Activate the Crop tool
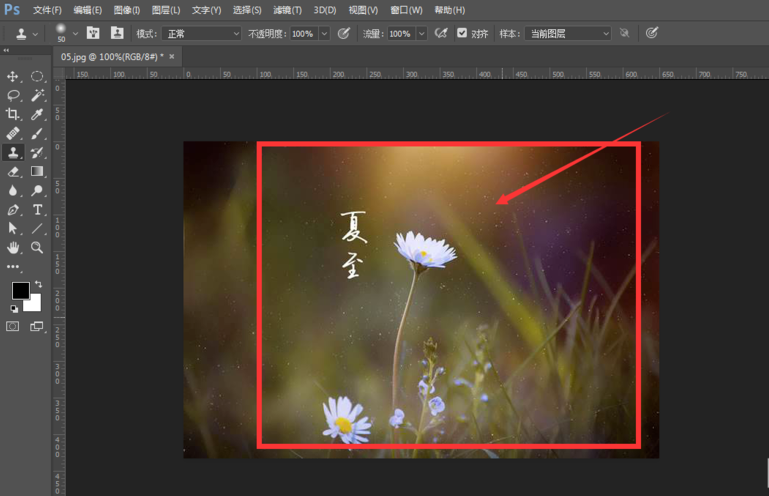Viewport: 769px width, 496px height. (13, 115)
